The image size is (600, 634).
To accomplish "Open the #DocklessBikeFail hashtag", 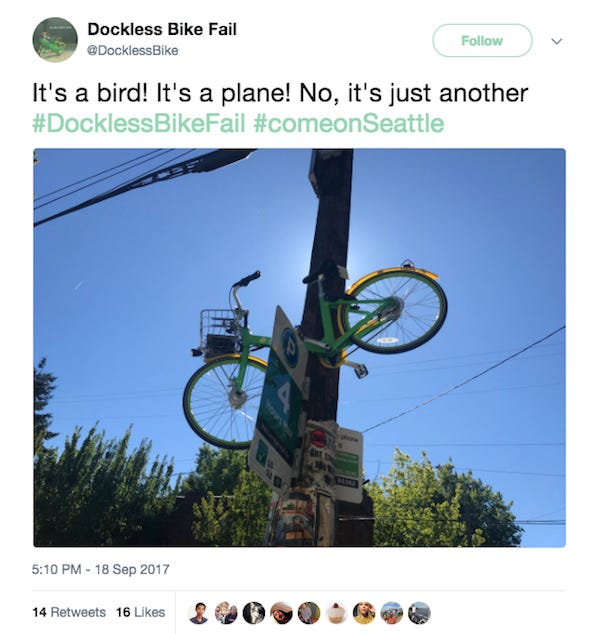I will point(139,123).
